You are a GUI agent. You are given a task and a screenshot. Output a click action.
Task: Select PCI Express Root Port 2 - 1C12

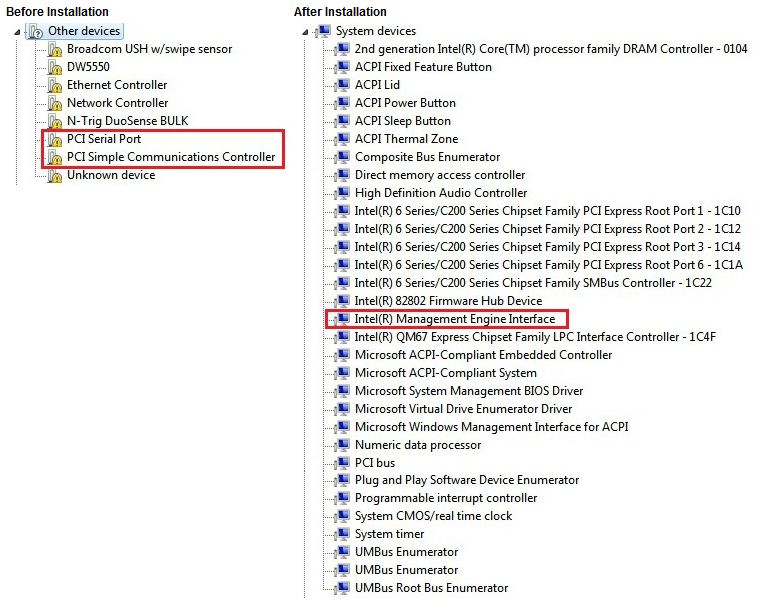click(547, 229)
